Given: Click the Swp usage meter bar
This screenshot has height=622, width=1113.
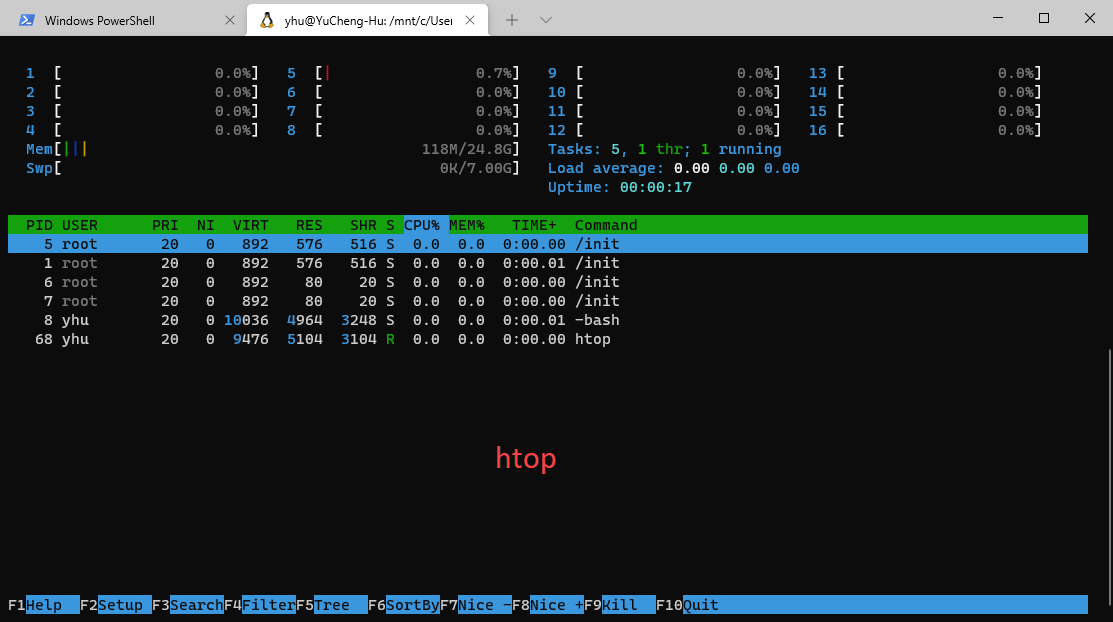Looking at the screenshot, I should (x=273, y=168).
